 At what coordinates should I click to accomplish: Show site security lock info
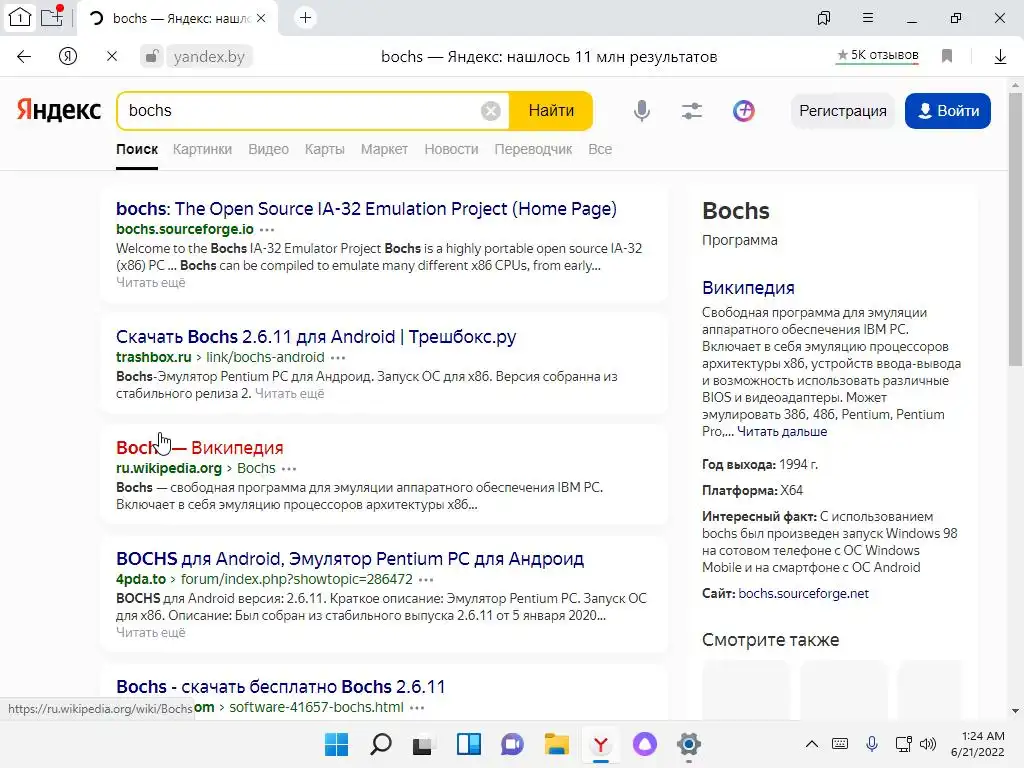tap(152, 57)
